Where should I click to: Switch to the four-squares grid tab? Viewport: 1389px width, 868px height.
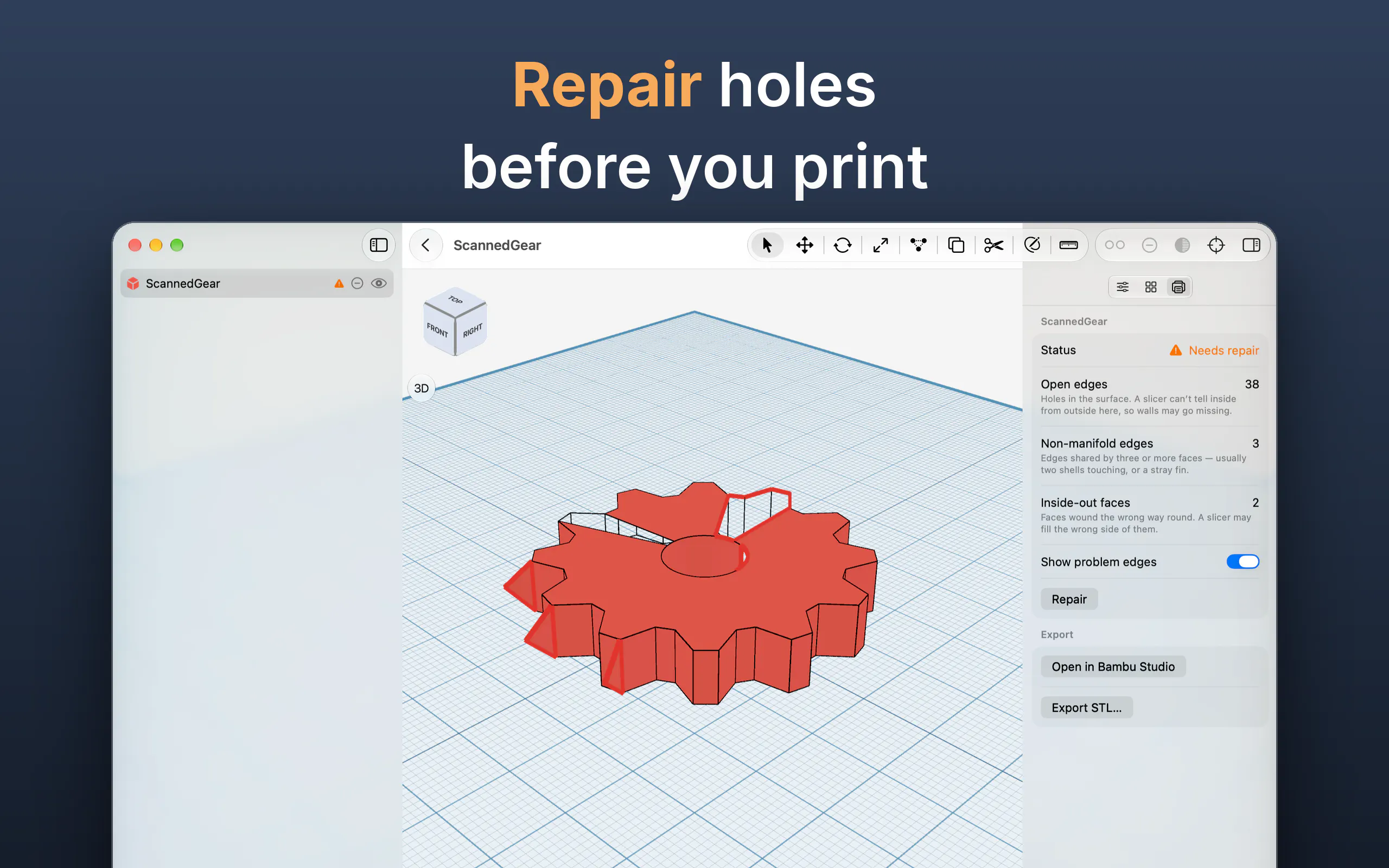point(1151,287)
